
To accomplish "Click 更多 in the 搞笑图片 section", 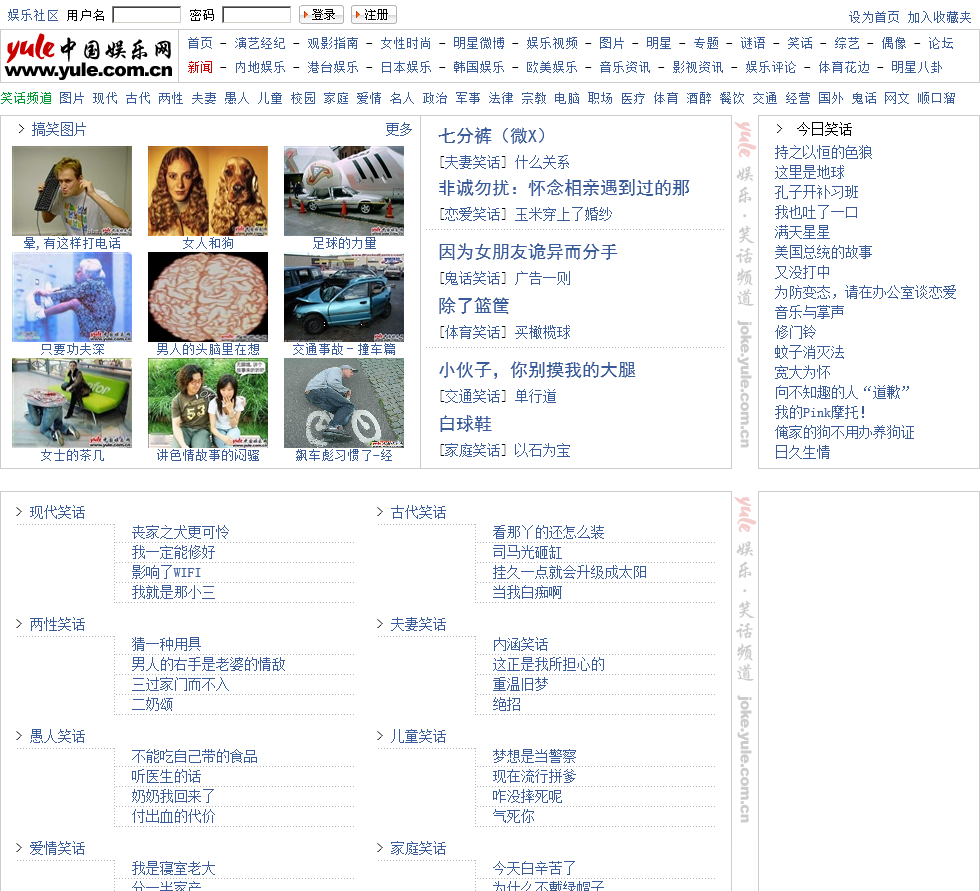I will pos(399,129).
